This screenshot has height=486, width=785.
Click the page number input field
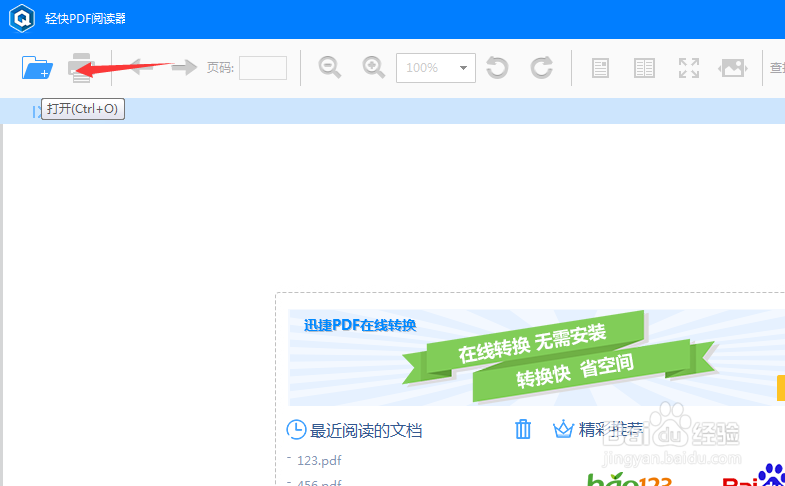pos(263,68)
